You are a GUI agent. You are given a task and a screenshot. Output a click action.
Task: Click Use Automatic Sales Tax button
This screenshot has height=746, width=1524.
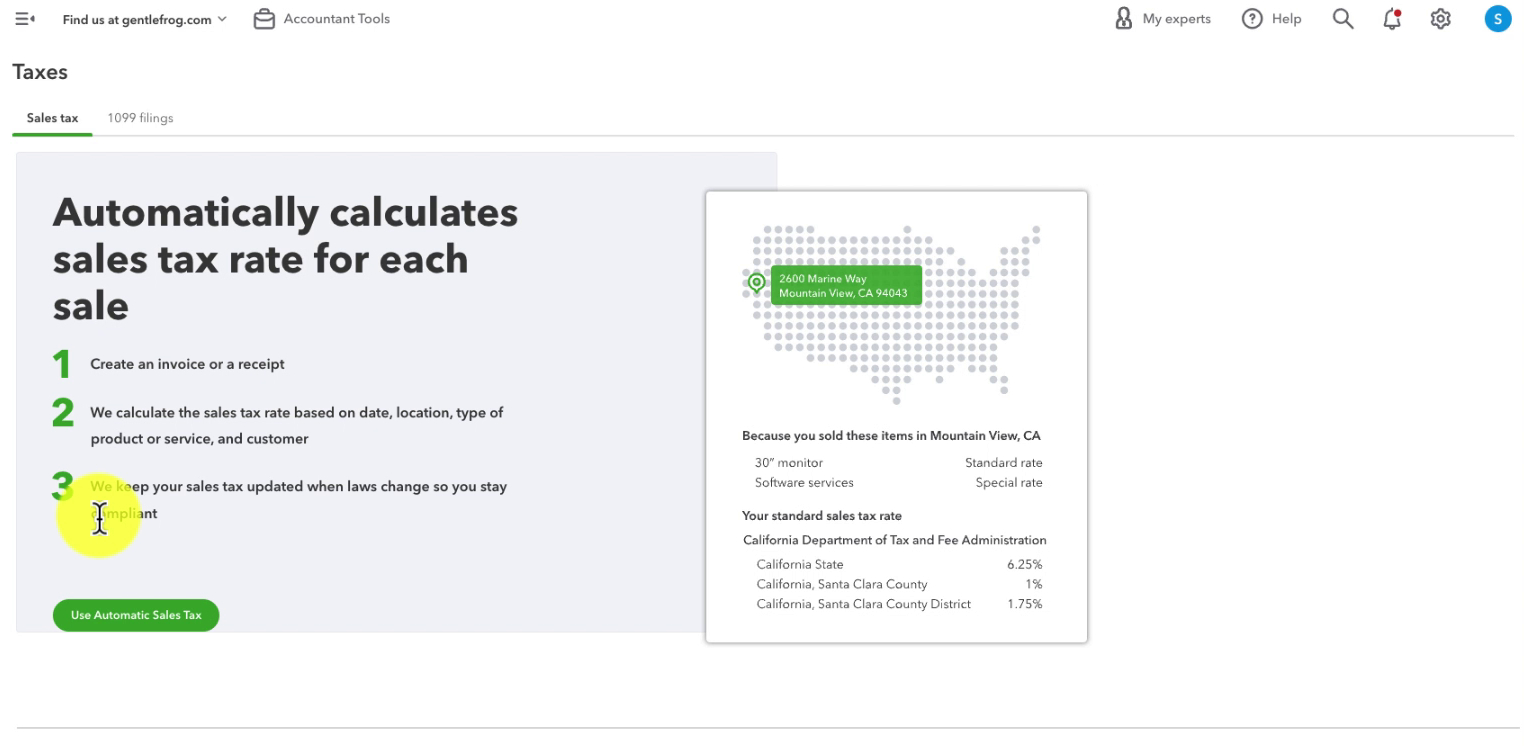pos(136,615)
